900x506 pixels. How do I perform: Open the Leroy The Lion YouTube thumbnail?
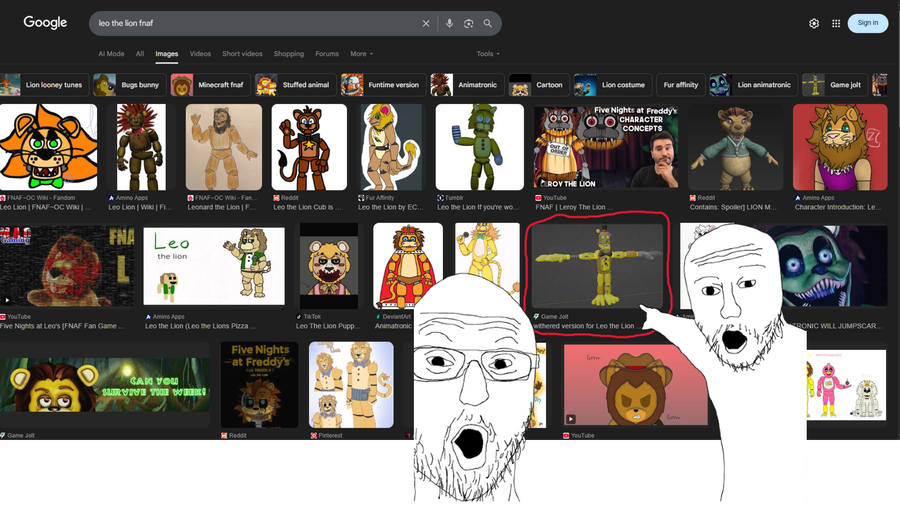tap(606, 147)
